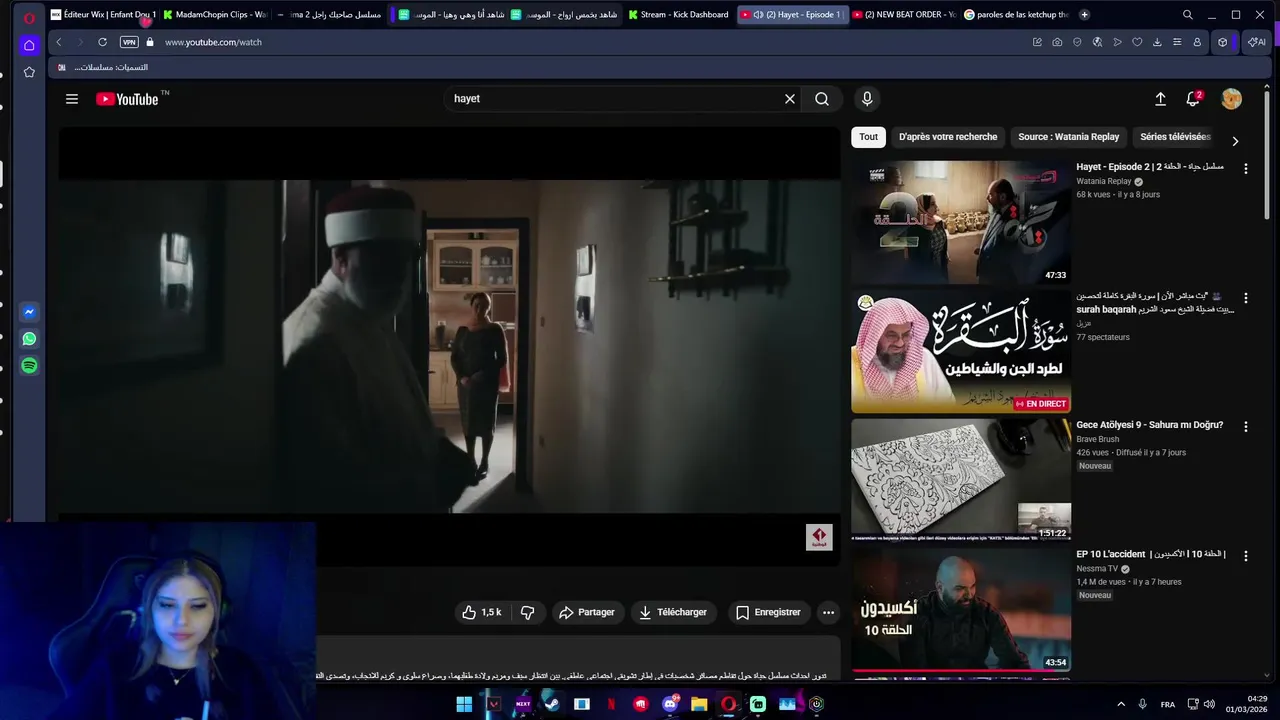The width and height of the screenshot is (1280, 720).
Task: Open the Opera sidebar home icon
Action: point(29,45)
